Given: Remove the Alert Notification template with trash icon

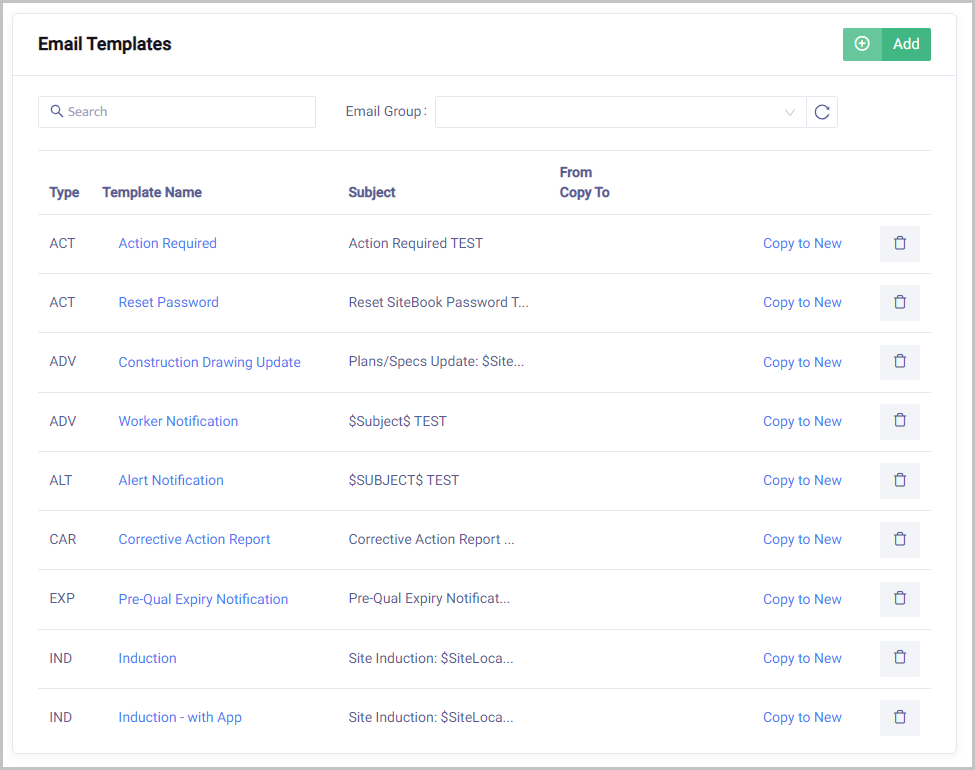Looking at the screenshot, I should pyautogui.click(x=899, y=480).
